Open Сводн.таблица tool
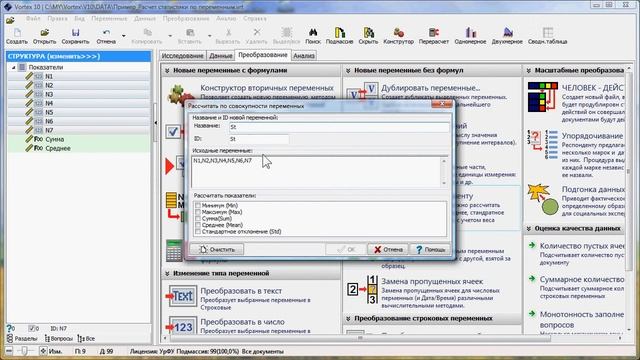The width and height of the screenshot is (640, 360). tap(547, 33)
